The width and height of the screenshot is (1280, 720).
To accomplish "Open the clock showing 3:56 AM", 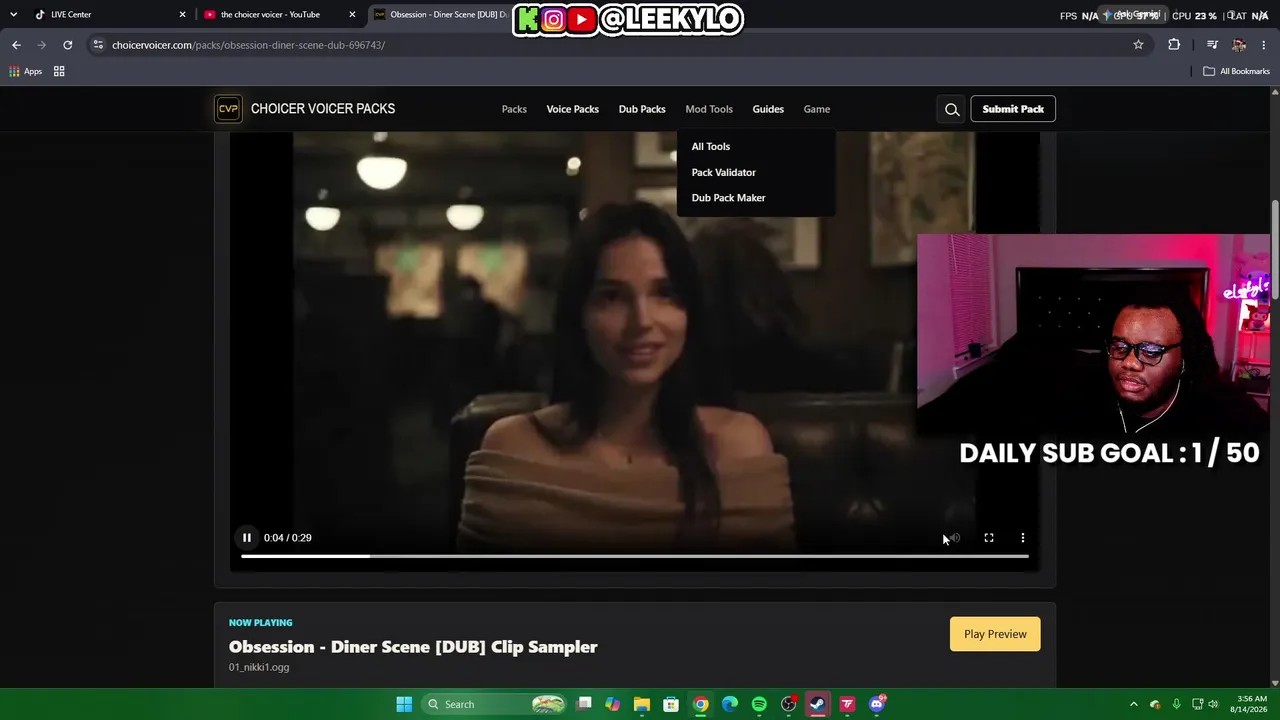I will (1251, 704).
